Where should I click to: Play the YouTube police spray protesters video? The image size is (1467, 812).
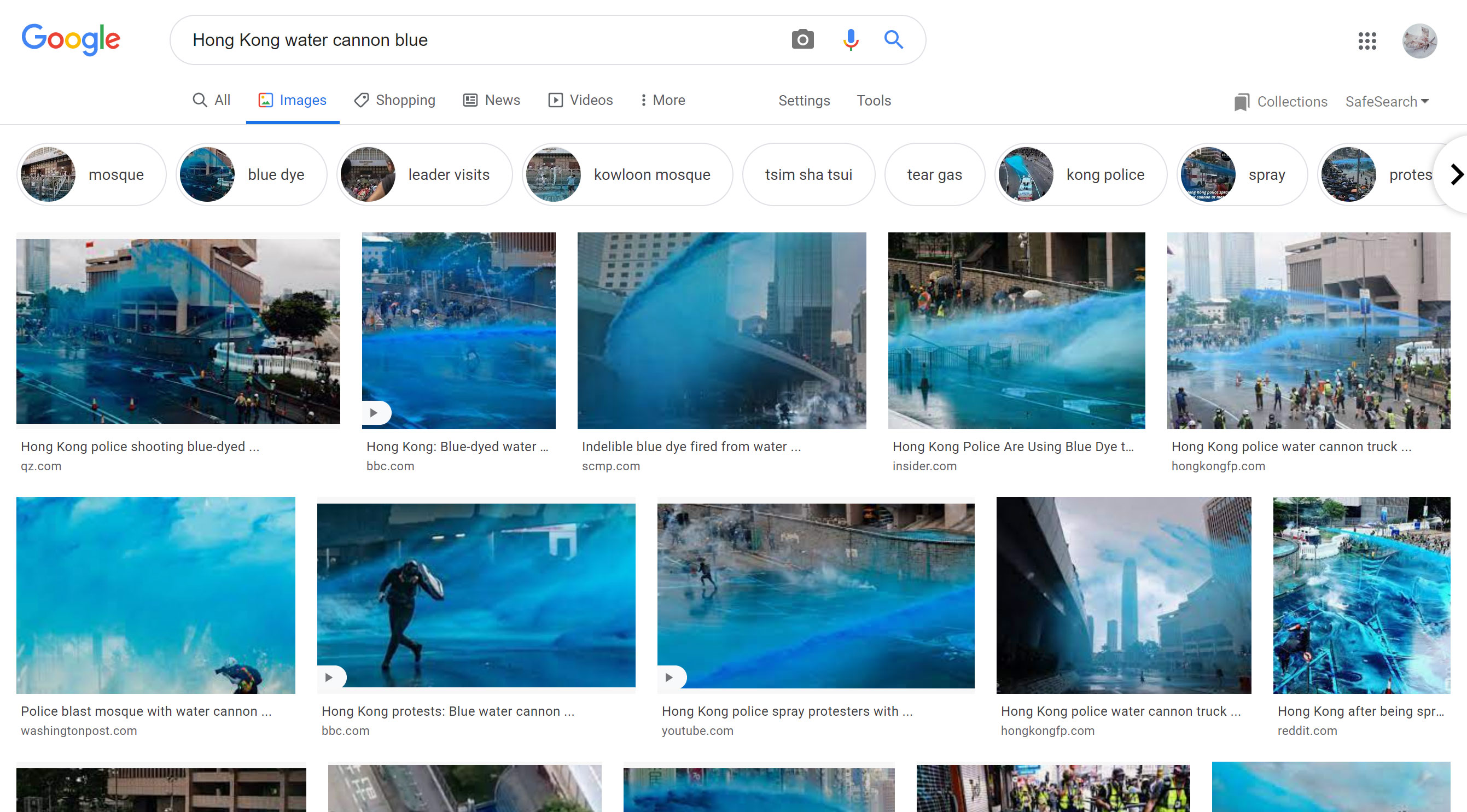(x=671, y=677)
